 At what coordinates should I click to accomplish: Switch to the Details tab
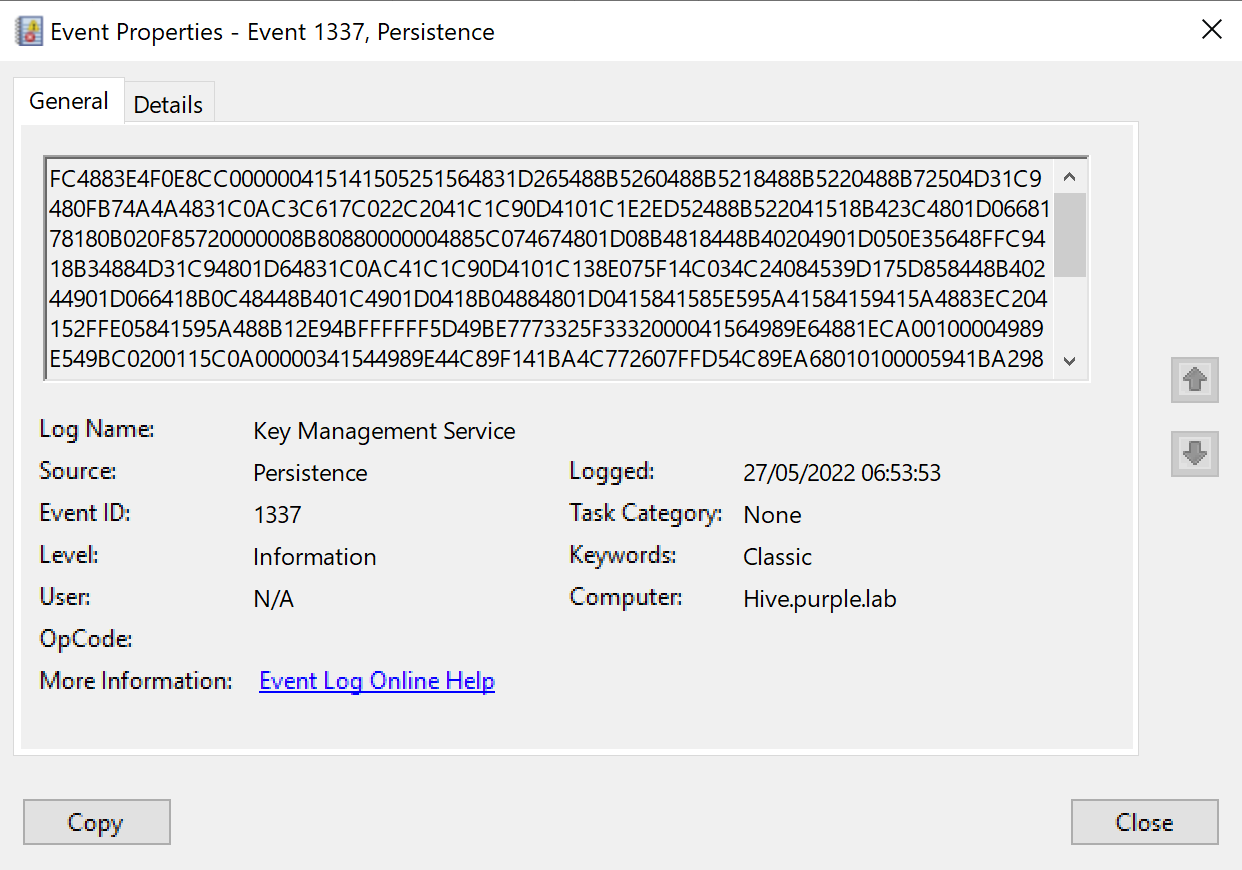(x=168, y=105)
